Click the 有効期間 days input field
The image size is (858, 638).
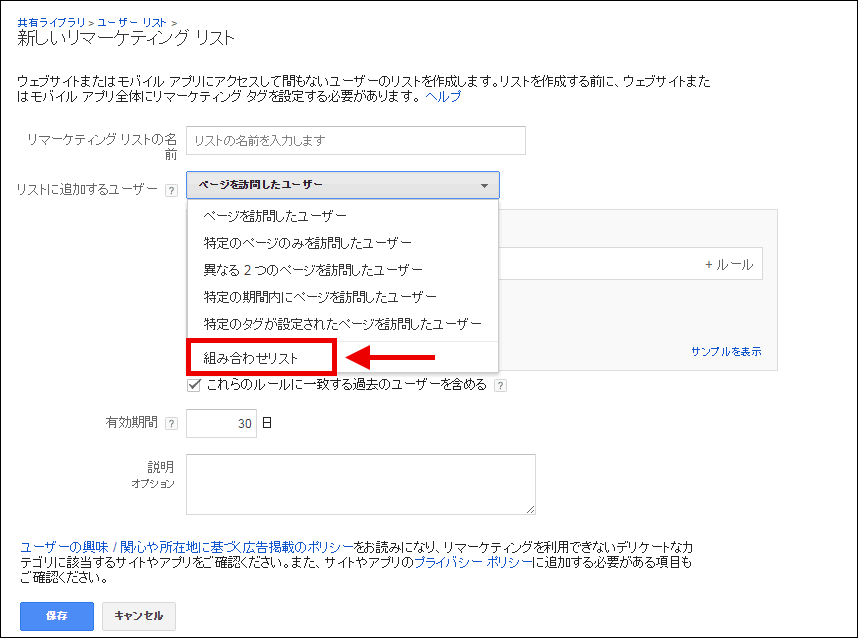221,423
